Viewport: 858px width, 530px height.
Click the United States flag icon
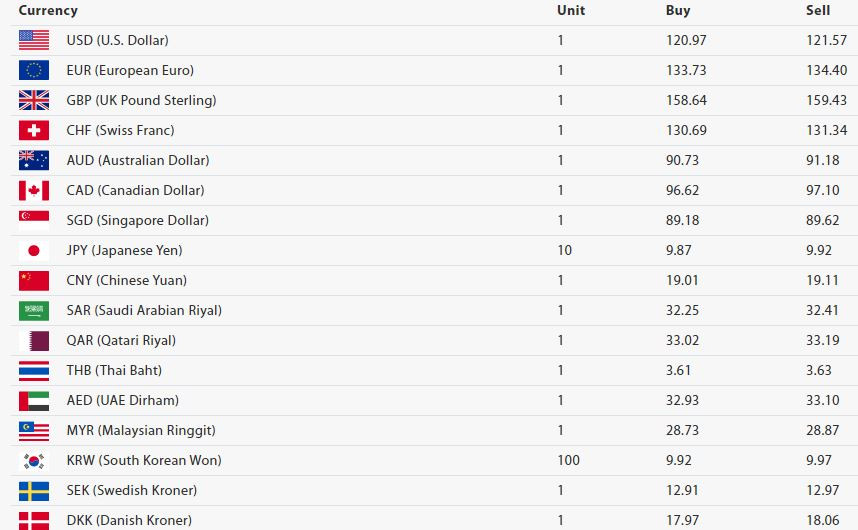tap(34, 40)
